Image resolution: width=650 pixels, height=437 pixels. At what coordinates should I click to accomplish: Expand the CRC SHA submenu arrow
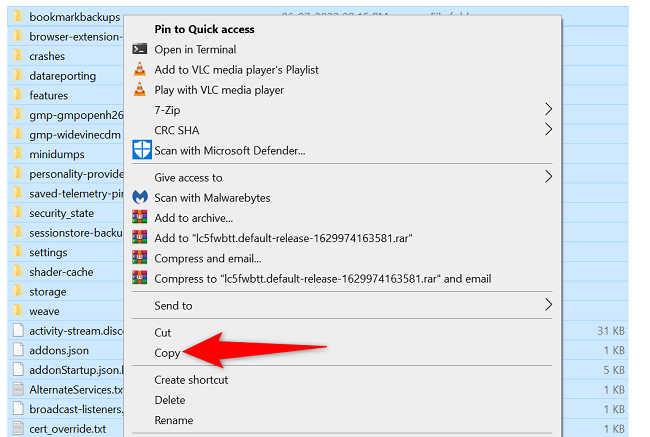pos(548,129)
